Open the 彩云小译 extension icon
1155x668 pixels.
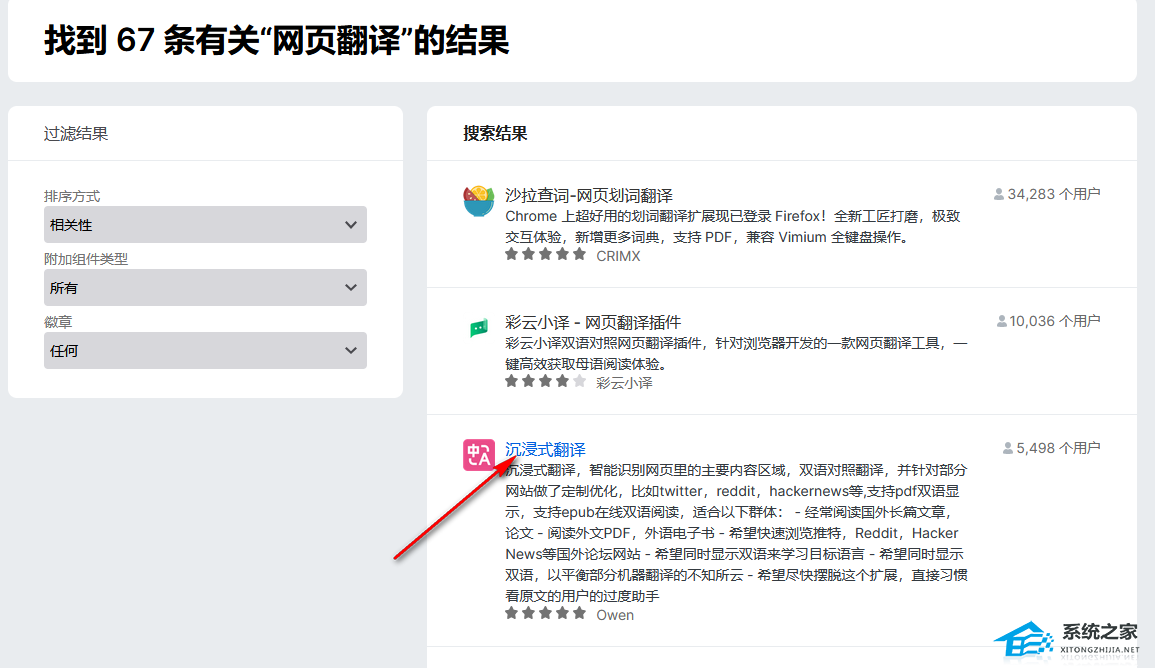coord(479,327)
